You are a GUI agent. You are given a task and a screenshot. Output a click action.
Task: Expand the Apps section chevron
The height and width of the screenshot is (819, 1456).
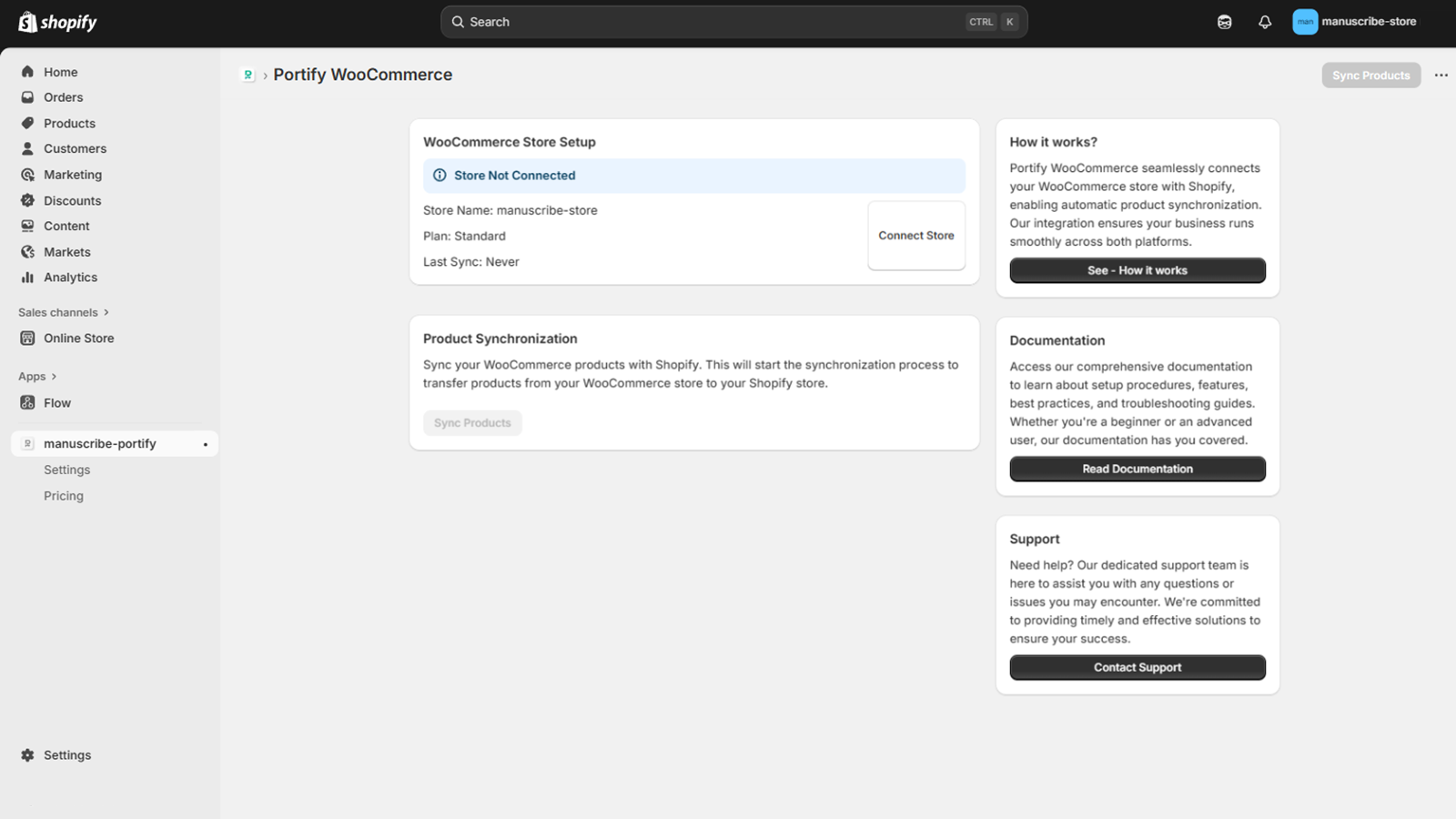(x=54, y=377)
